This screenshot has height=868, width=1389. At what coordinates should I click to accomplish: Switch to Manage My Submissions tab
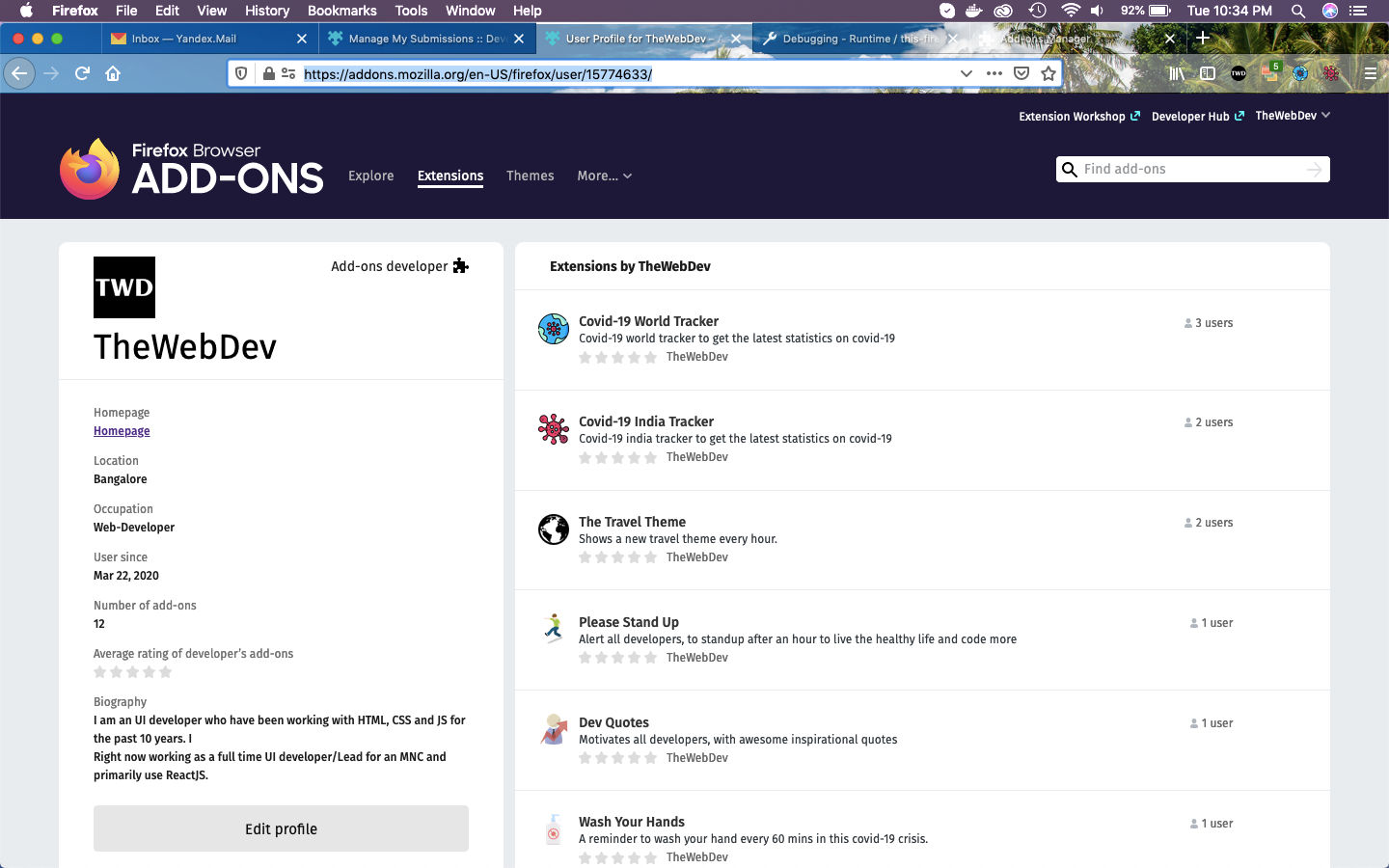click(426, 39)
